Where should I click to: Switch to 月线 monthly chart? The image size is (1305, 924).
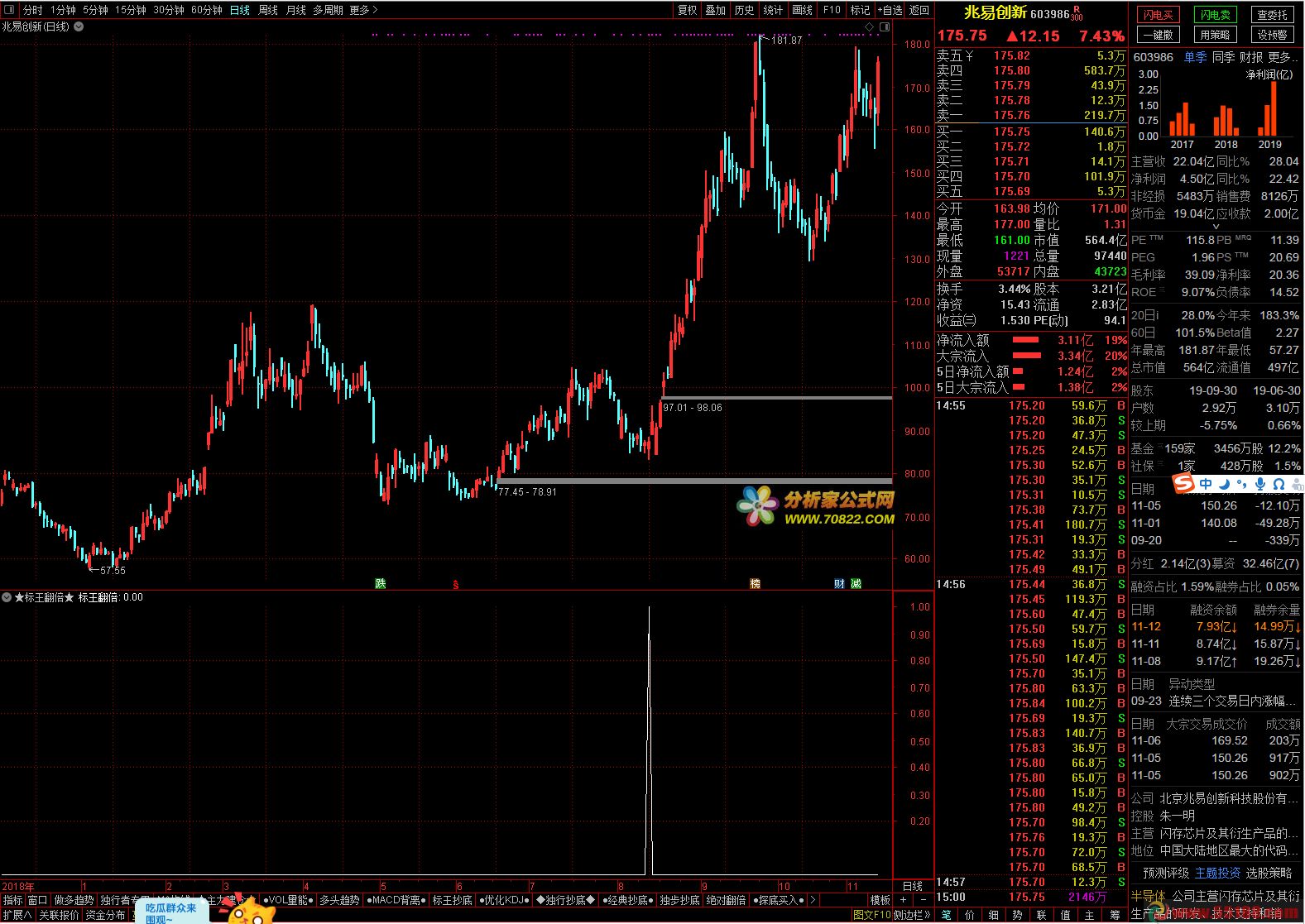(295, 10)
